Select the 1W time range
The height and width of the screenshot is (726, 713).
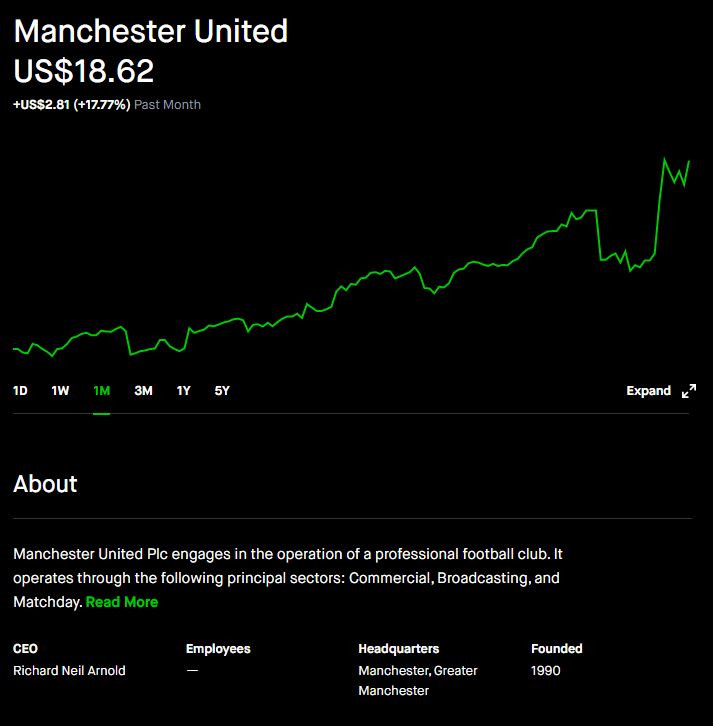click(60, 391)
